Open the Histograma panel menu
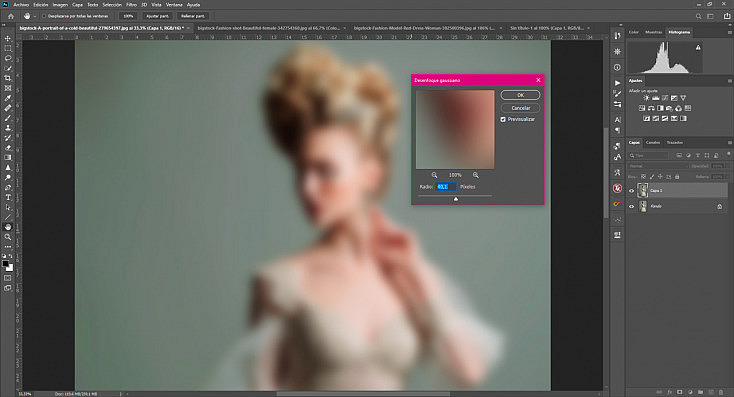Image resolution: width=734 pixels, height=397 pixels. point(729,32)
